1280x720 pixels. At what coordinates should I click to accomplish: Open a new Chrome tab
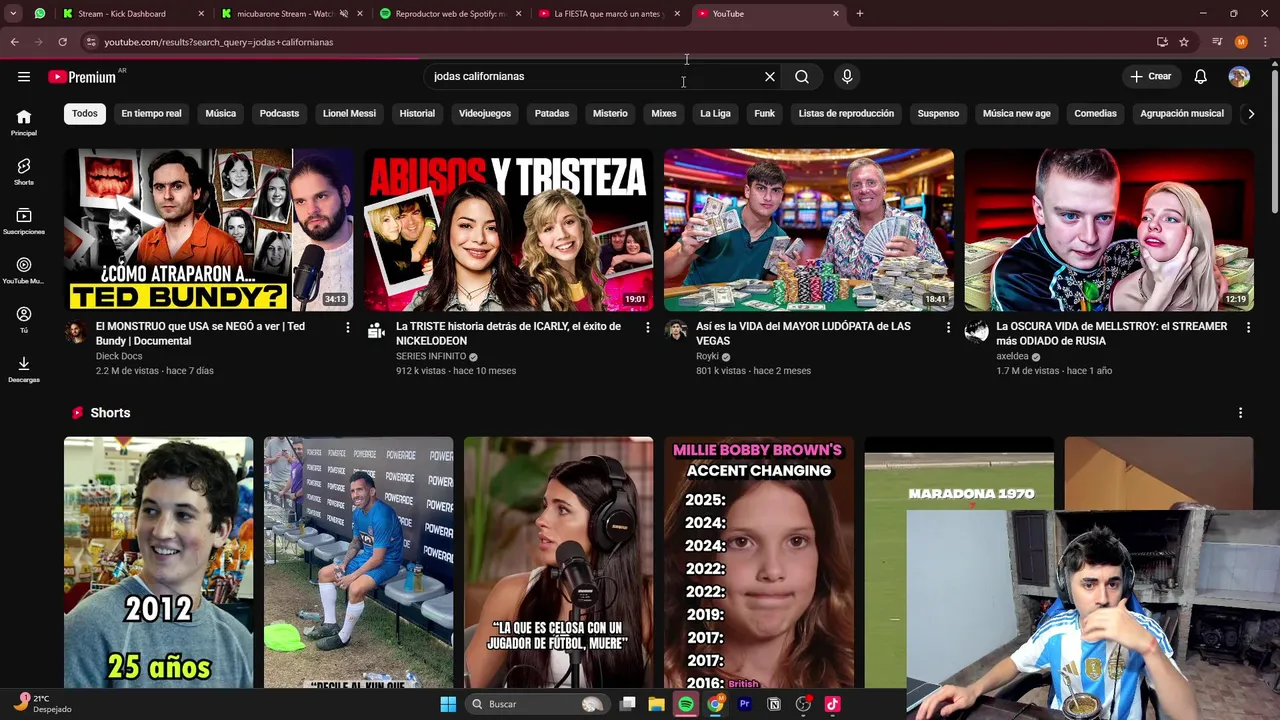[x=860, y=14]
